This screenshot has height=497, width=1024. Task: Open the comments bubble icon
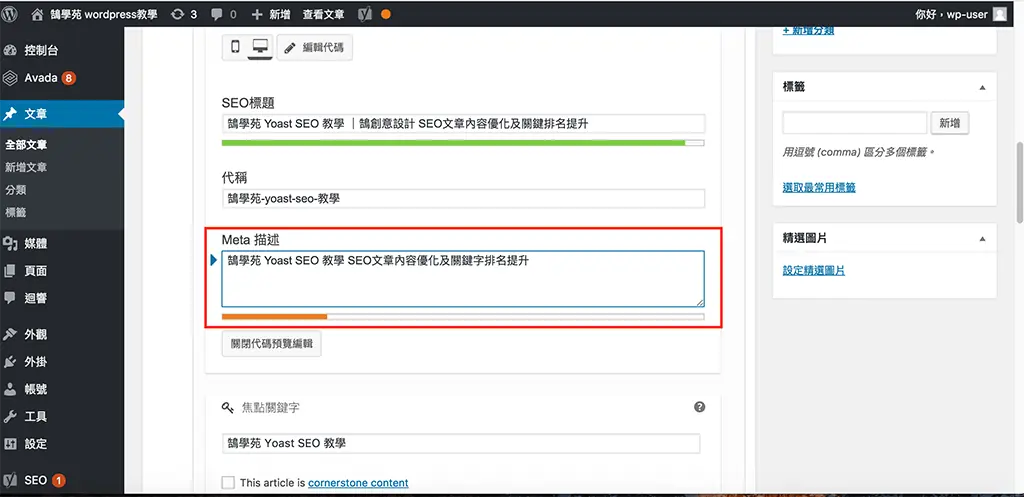[216, 14]
